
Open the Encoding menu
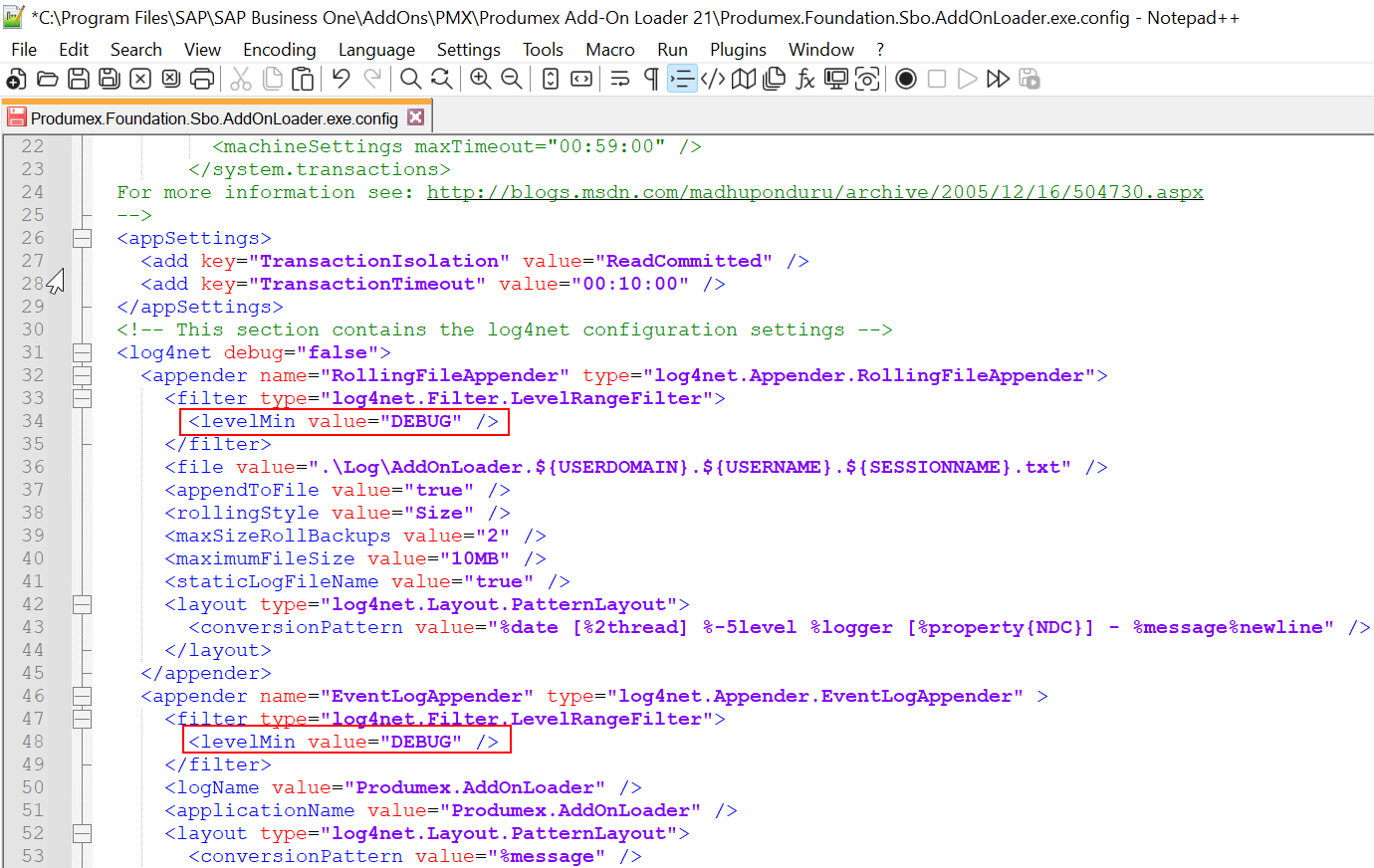click(x=280, y=50)
